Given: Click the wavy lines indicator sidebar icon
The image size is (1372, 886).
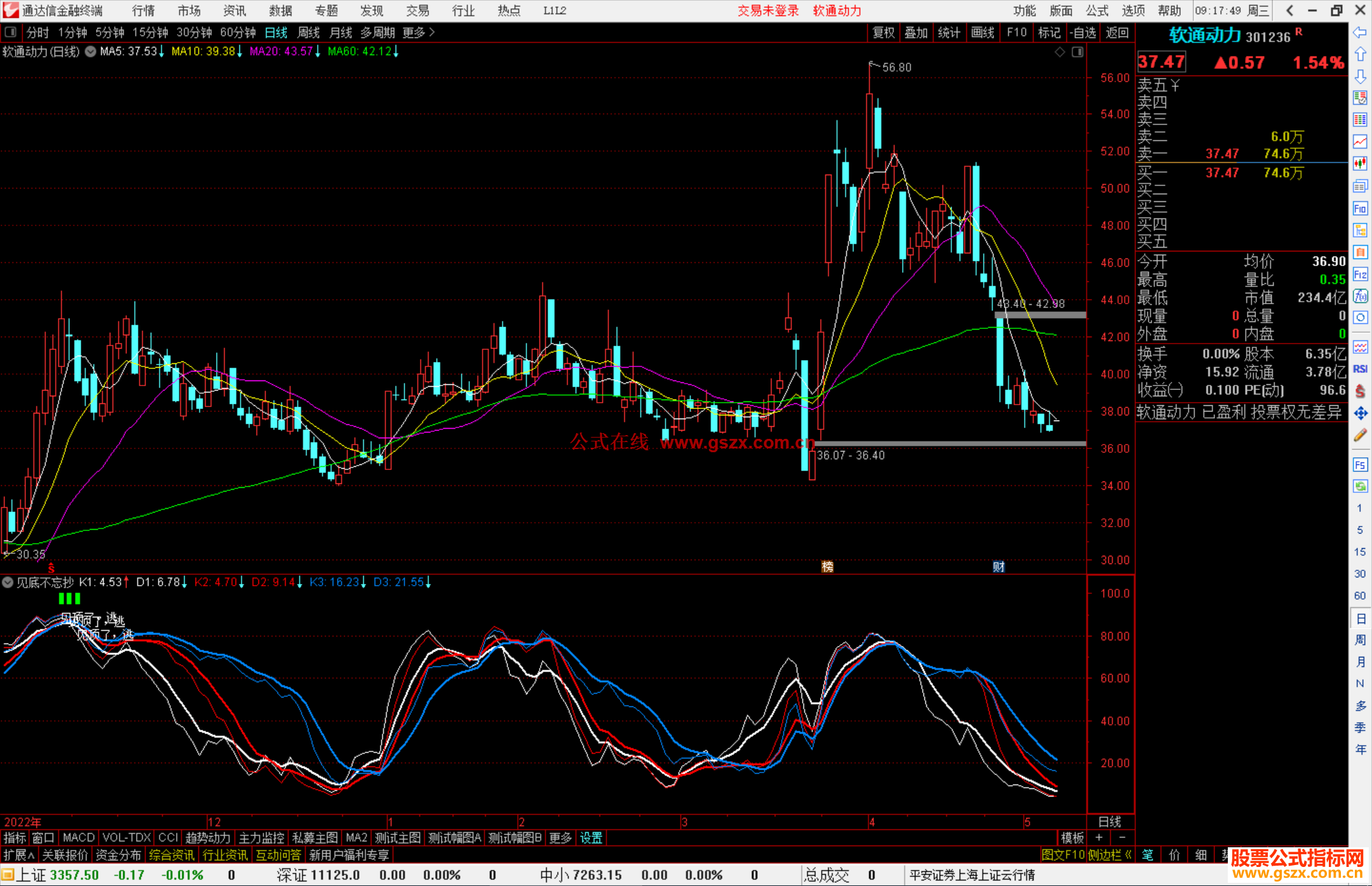Looking at the screenshot, I should click(1360, 347).
